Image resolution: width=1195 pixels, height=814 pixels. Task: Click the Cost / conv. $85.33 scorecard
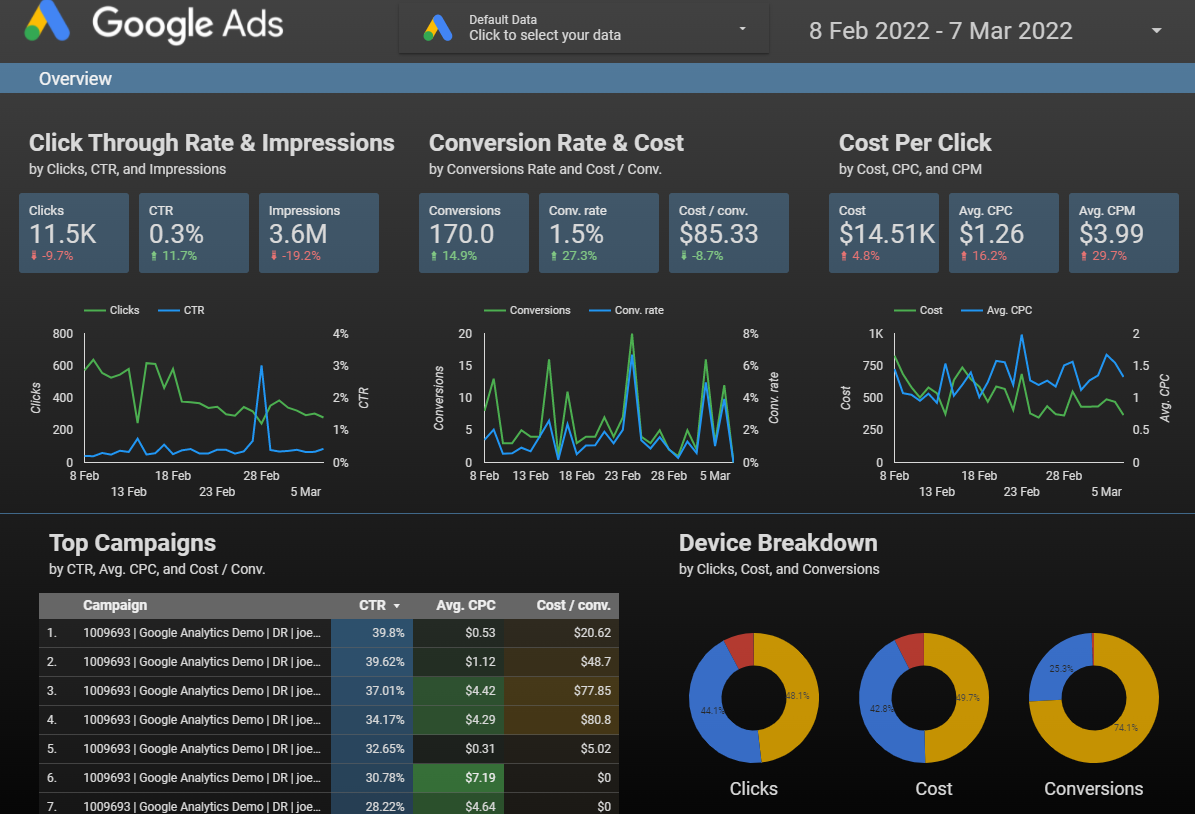[729, 232]
